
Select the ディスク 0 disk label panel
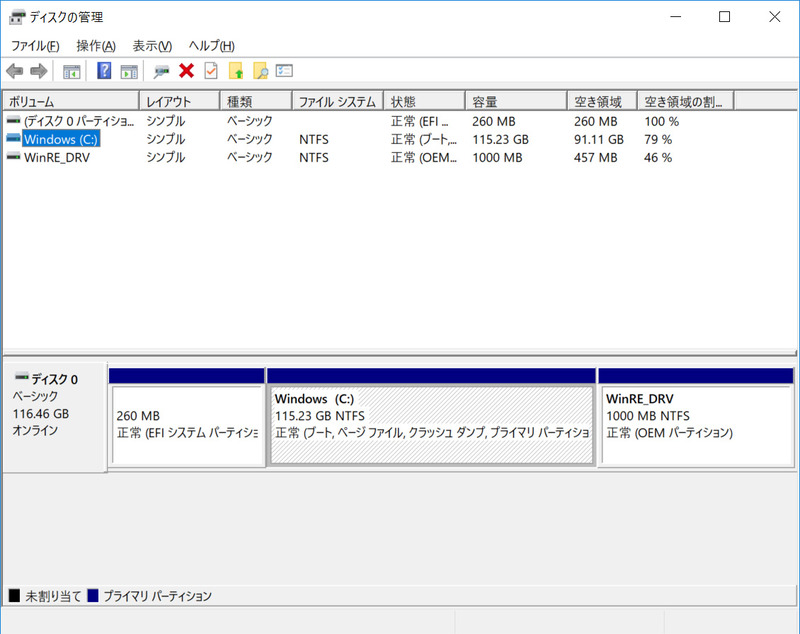[x=55, y=417]
